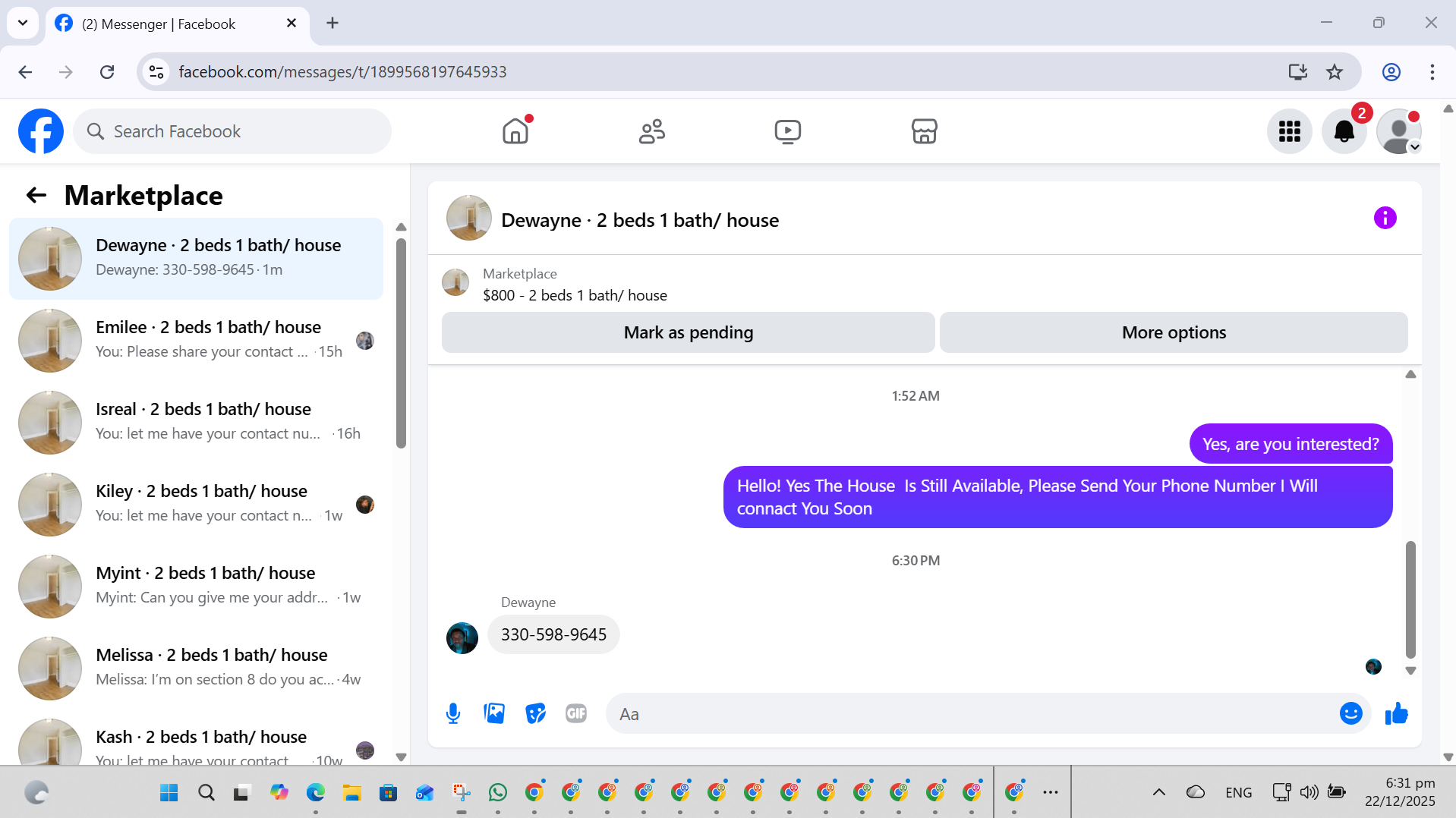
Task: Install app icon in address bar
Action: (x=1297, y=72)
